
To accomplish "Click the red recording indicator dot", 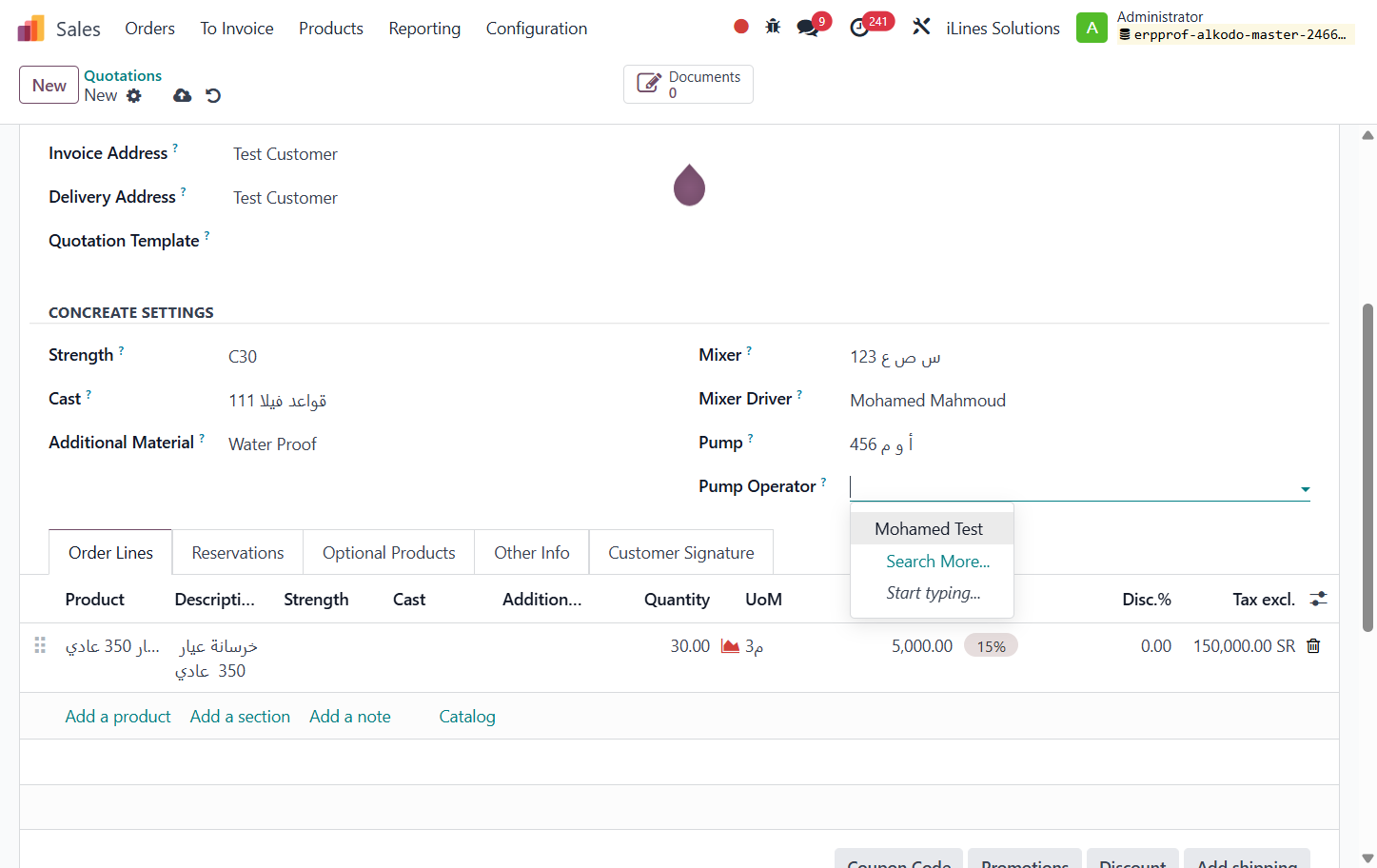I will click(x=741, y=27).
